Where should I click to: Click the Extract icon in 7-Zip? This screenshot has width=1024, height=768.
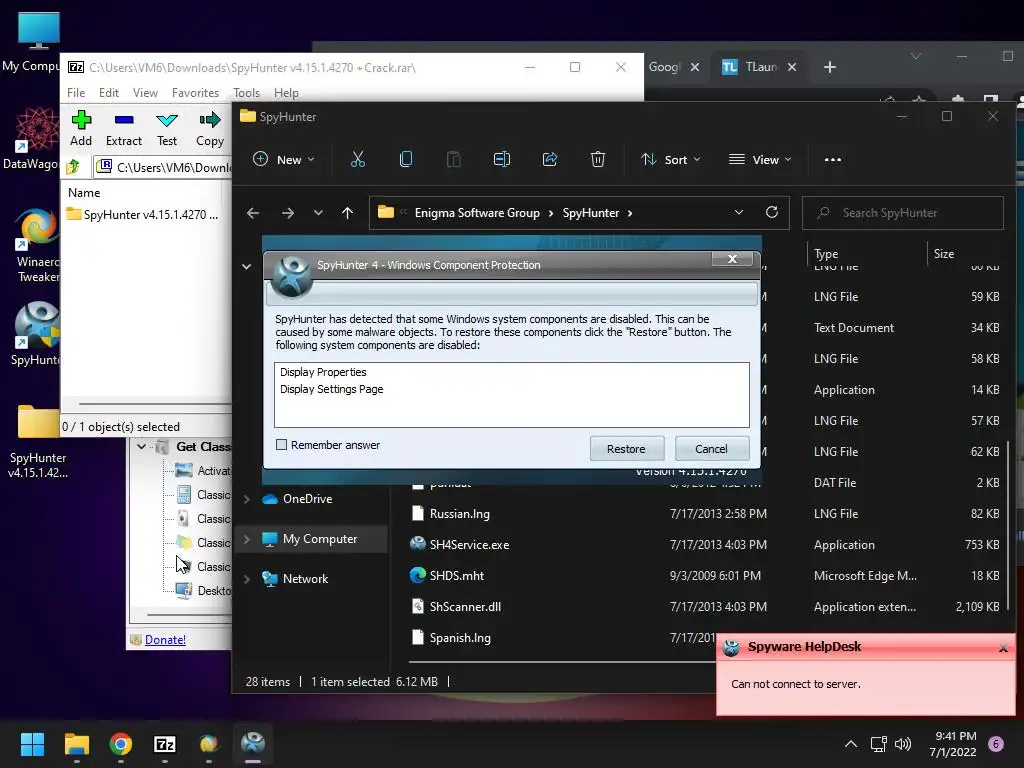pos(124,120)
